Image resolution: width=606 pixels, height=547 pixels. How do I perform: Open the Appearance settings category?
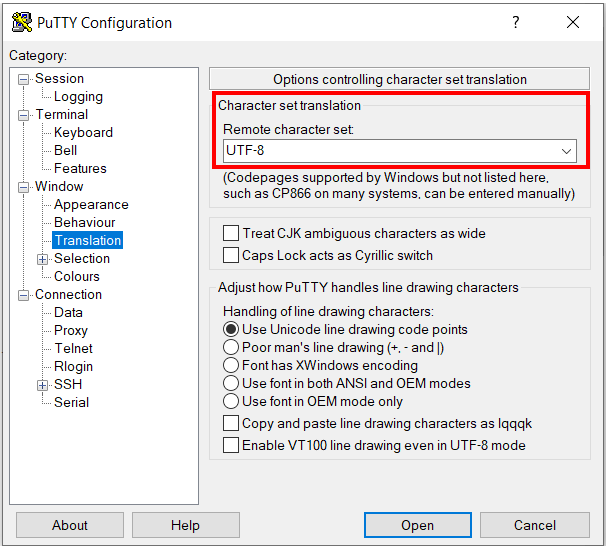(91, 204)
